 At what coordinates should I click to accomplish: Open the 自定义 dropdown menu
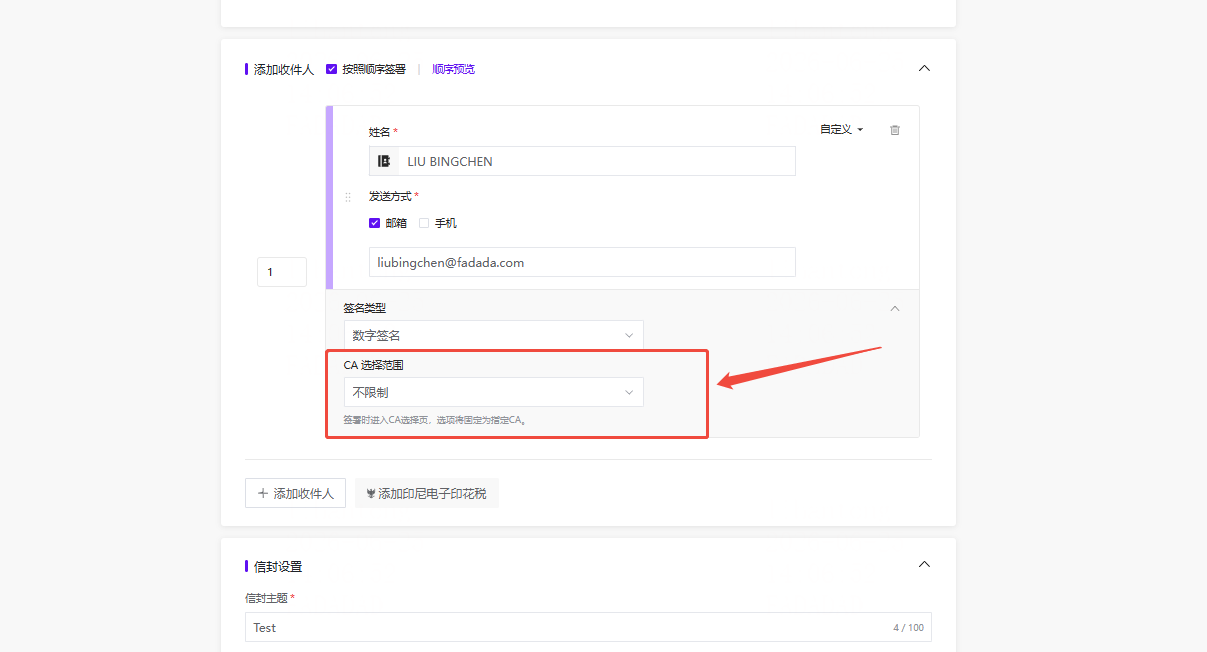[x=841, y=130]
